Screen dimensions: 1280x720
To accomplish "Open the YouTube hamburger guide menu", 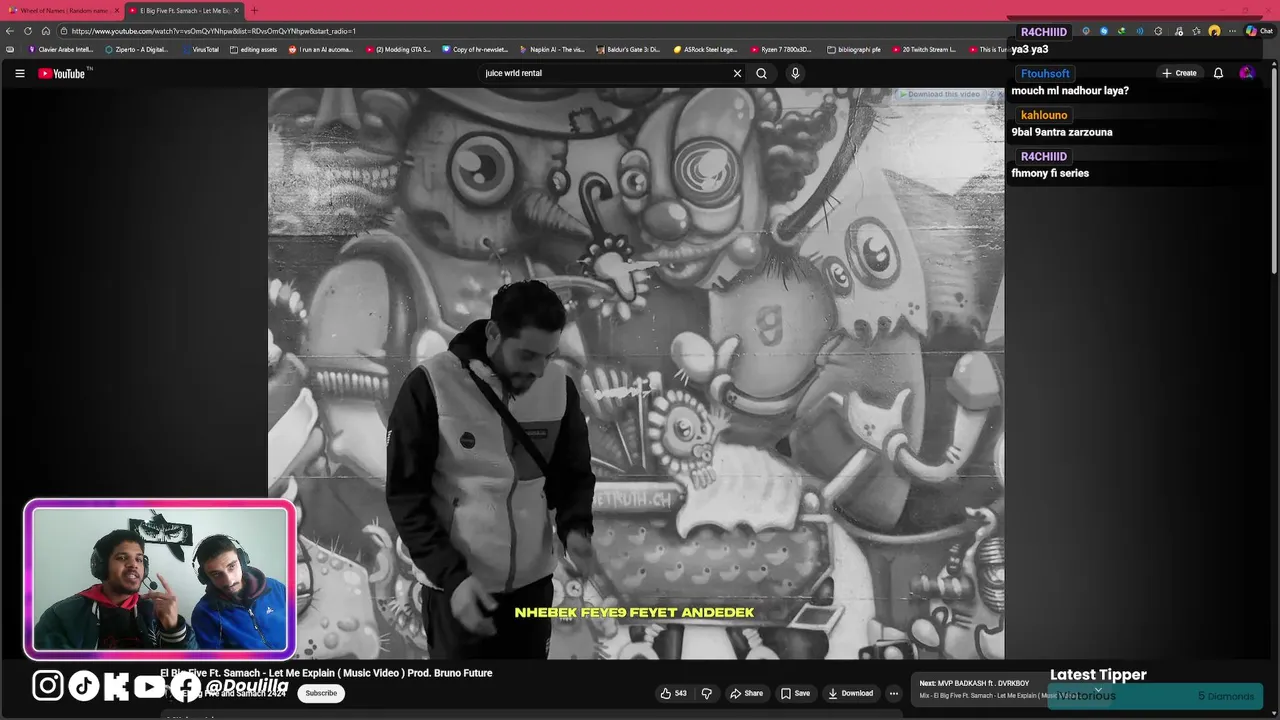I will click(19, 73).
